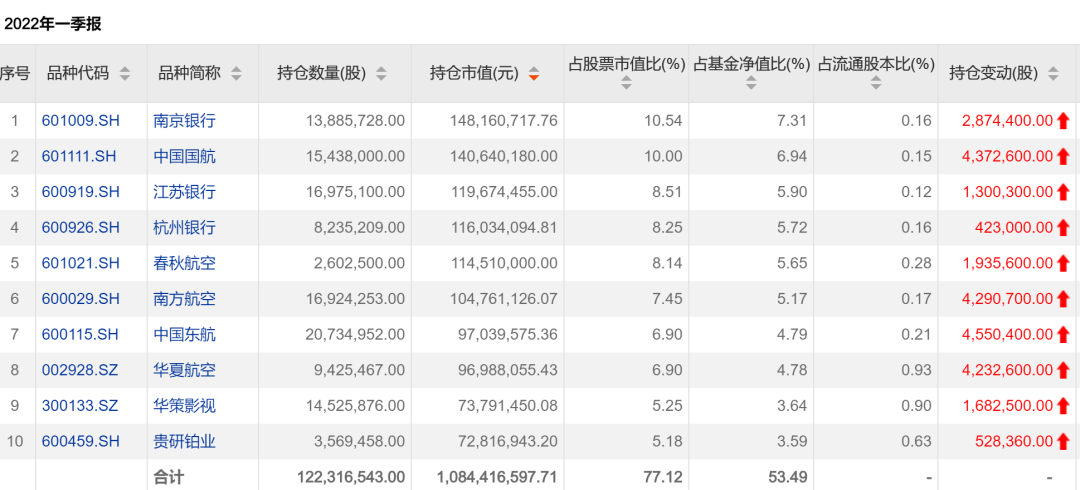Click the 贵研铂业 stock link
Image resolution: width=1080 pixels, height=490 pixels.
pyautogui.click(x=184, y=441)
